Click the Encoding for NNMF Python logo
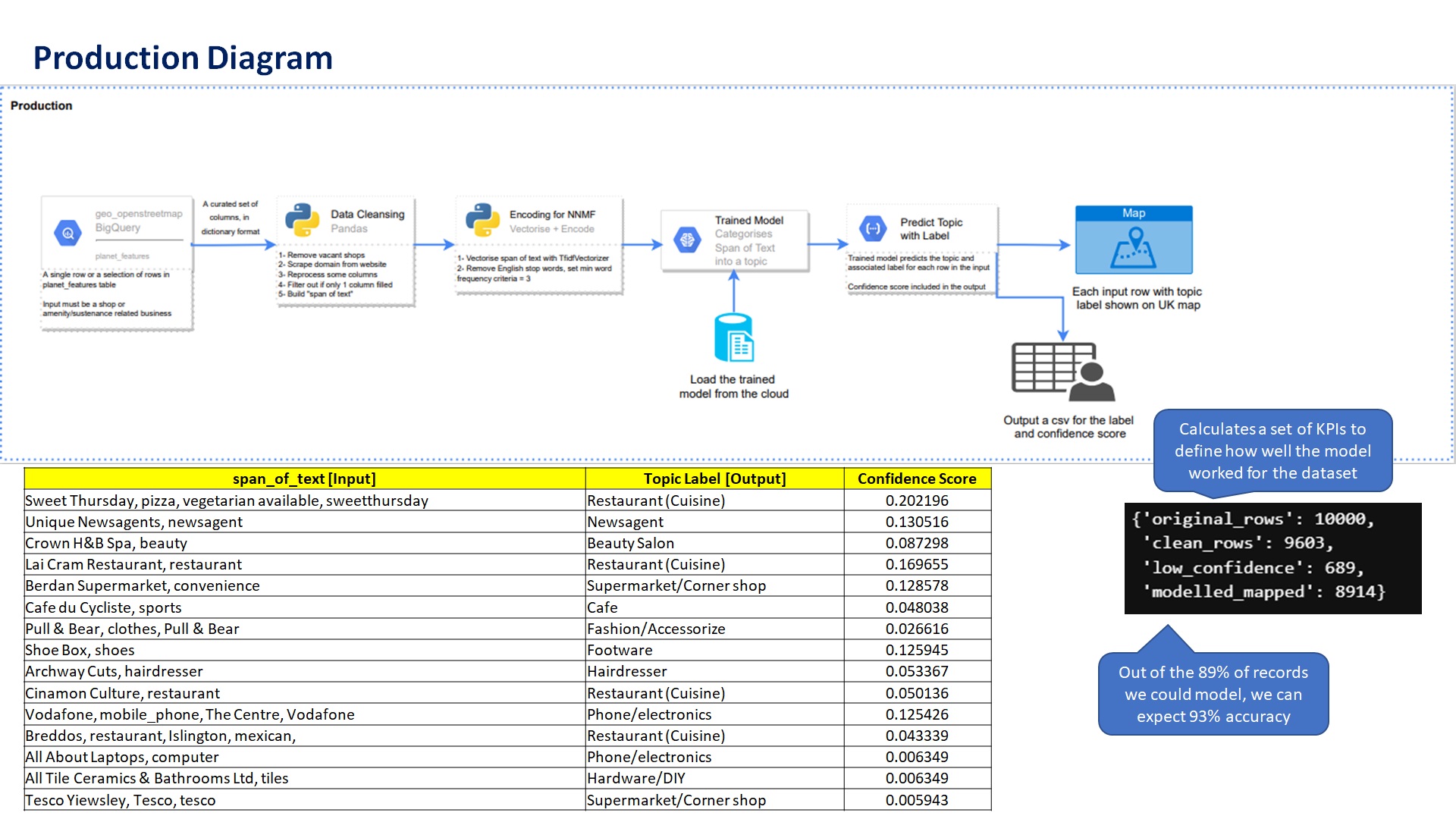 (x=482, y=220)
